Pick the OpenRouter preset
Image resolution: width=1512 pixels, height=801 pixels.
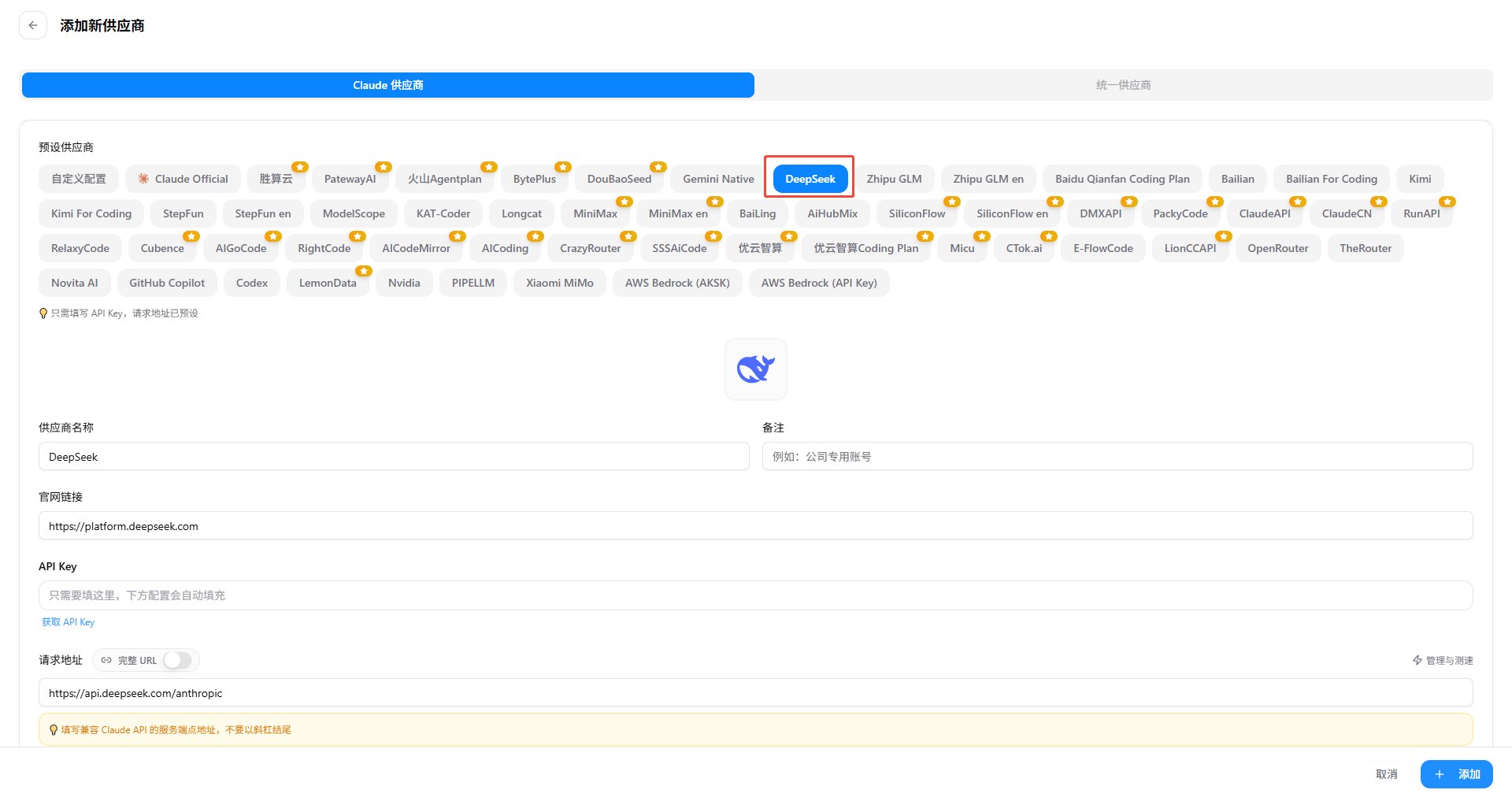coord(1277,248)
